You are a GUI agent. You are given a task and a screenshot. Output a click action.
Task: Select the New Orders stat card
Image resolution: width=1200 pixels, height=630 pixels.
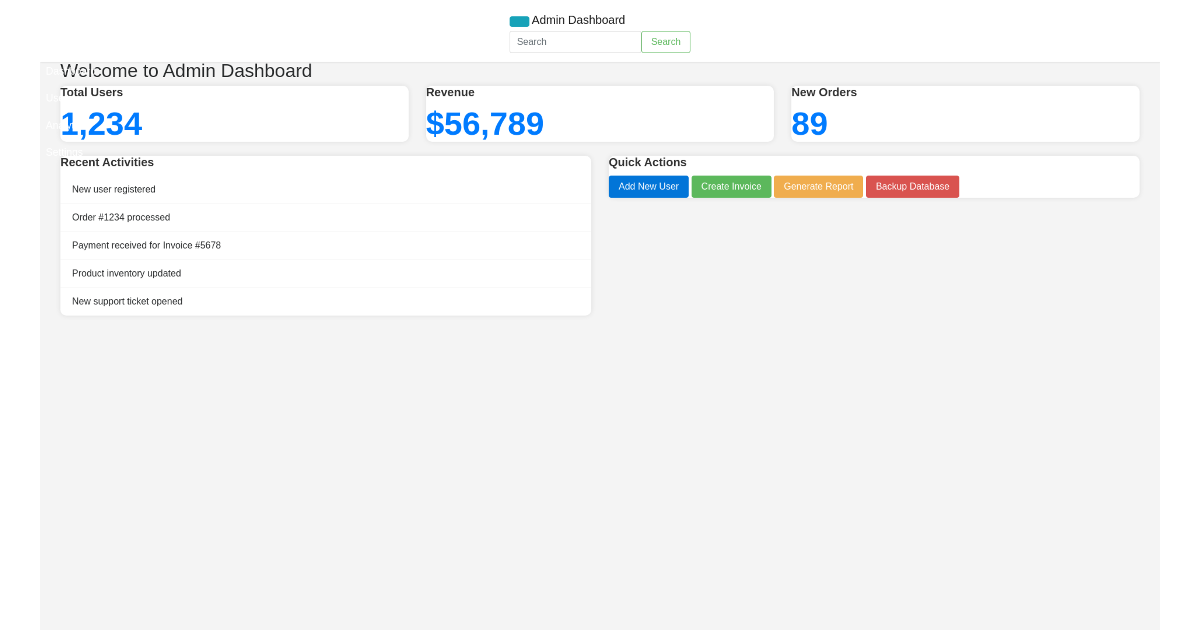963,113
